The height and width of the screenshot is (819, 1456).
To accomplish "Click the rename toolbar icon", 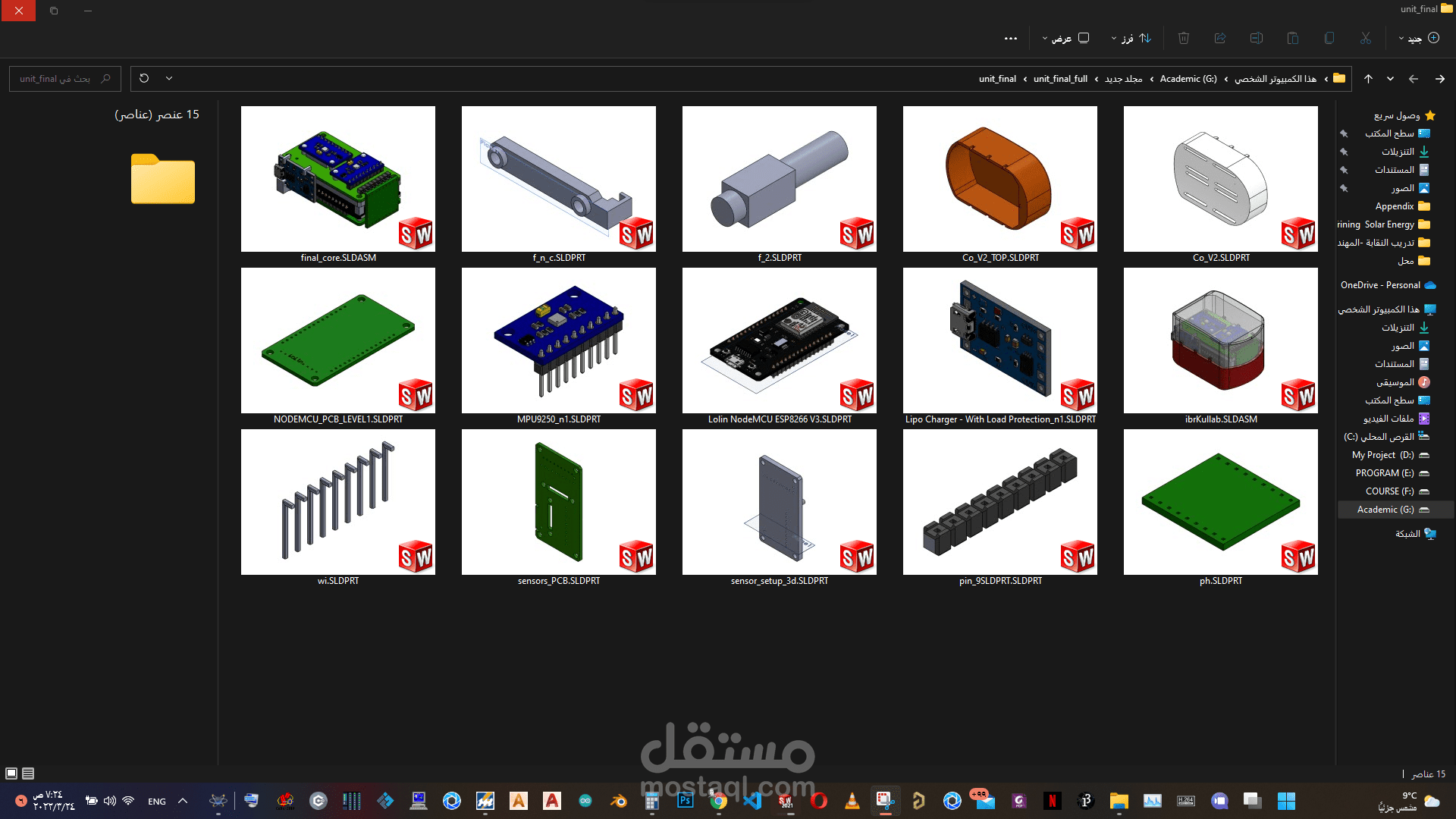I will [x=1257, y=38].
